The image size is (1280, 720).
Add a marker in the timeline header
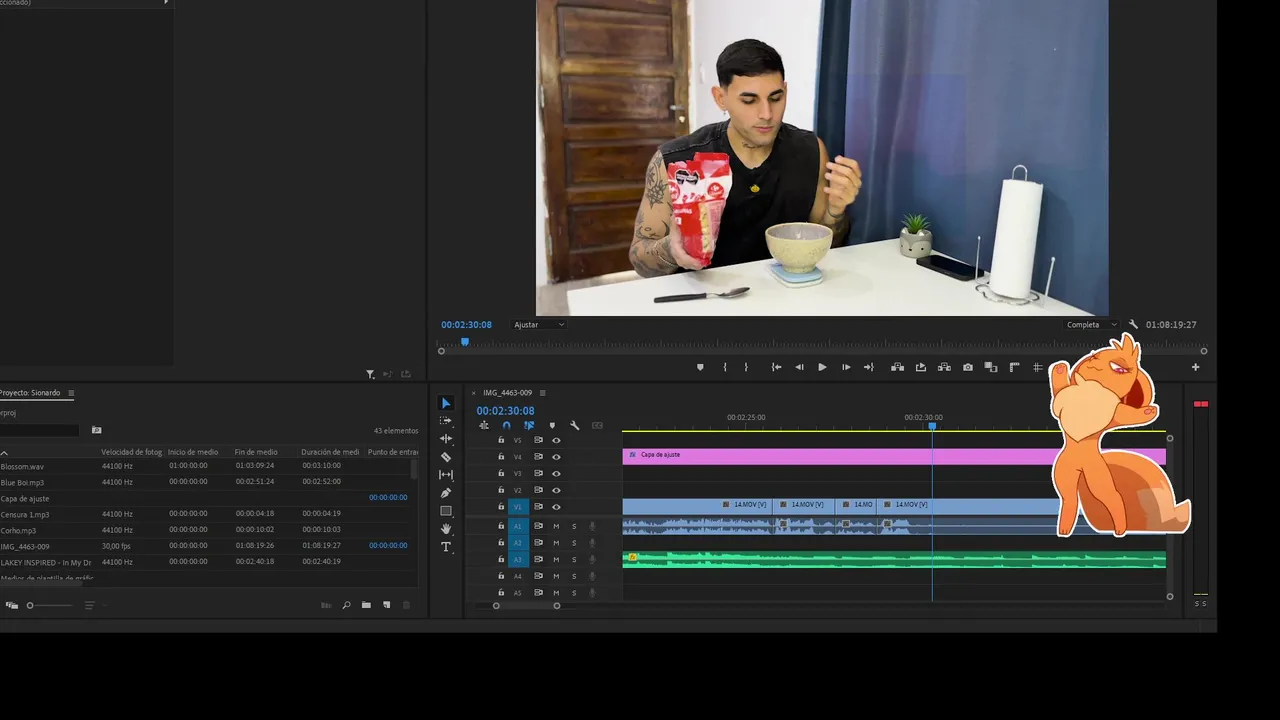point(552,425)
